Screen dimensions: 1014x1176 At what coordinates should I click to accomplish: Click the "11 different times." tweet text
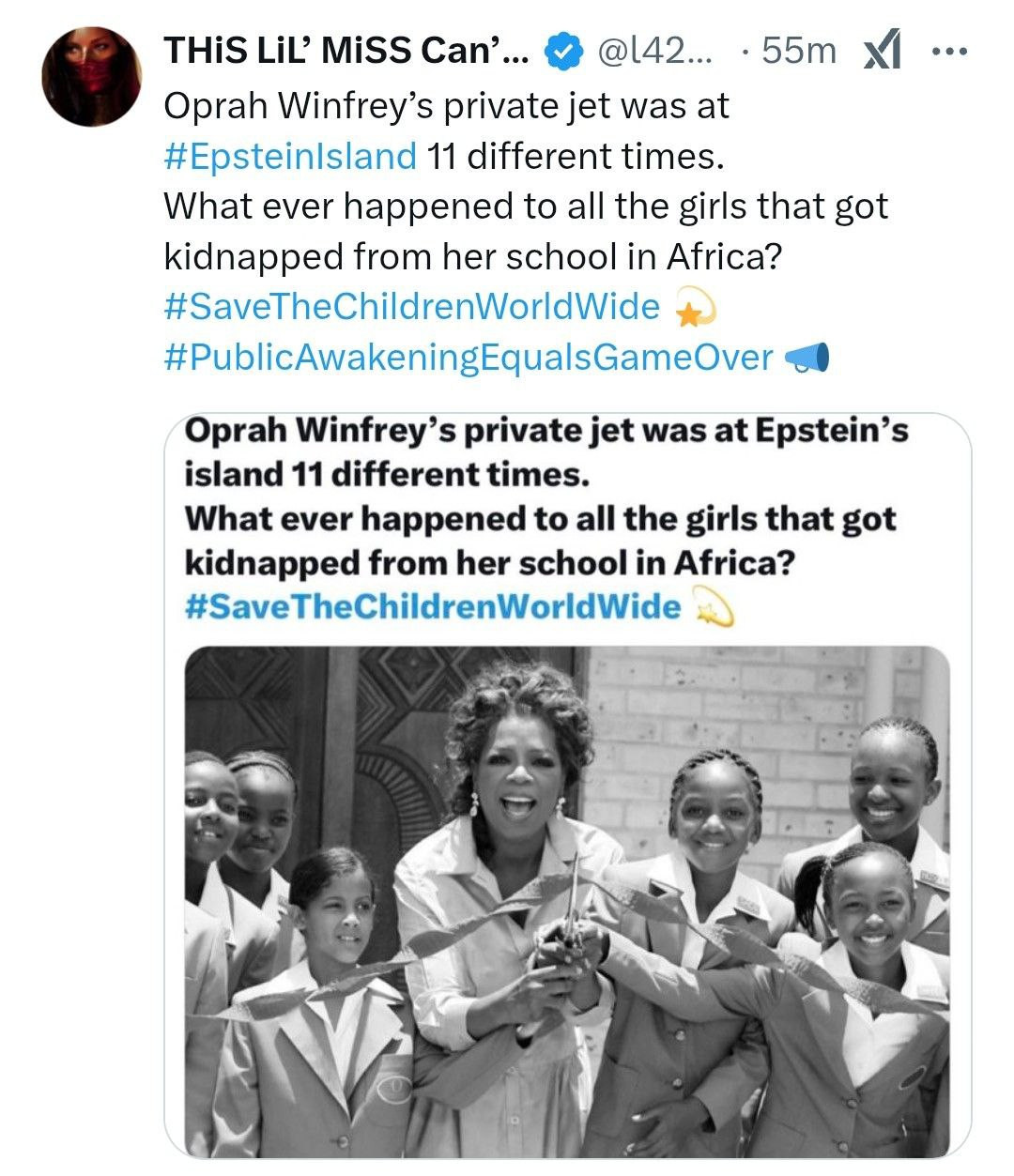click(x=576, y=156)
